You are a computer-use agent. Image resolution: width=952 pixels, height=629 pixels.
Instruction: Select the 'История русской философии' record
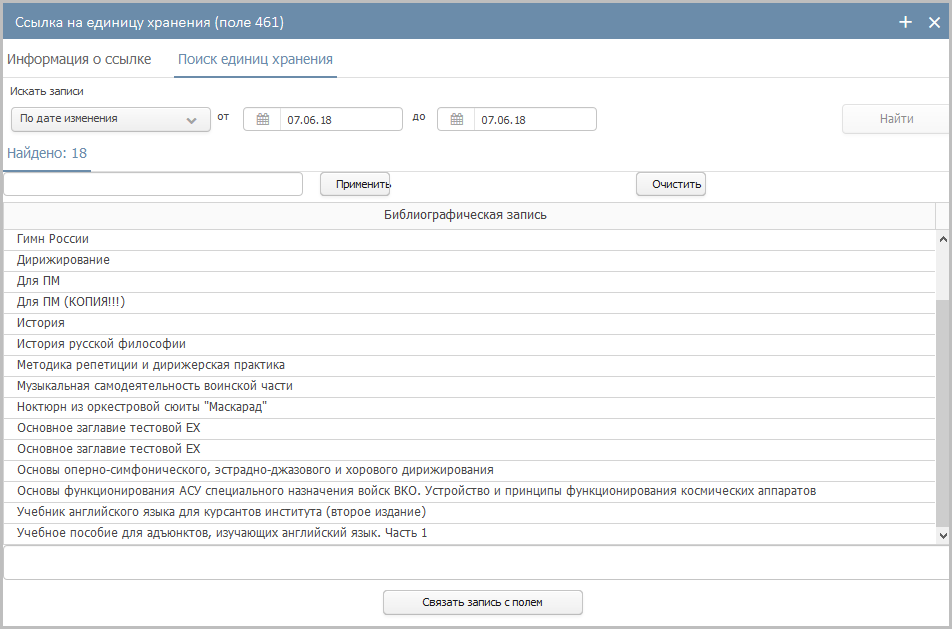[x=101, y=344]
